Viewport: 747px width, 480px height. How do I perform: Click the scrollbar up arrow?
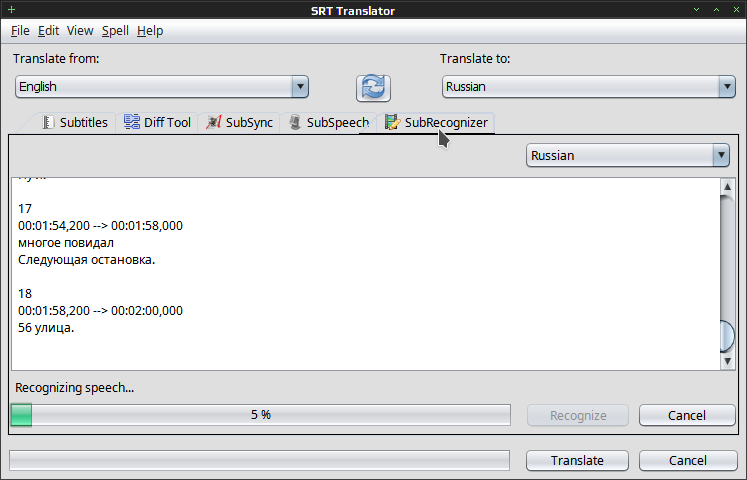727,186
